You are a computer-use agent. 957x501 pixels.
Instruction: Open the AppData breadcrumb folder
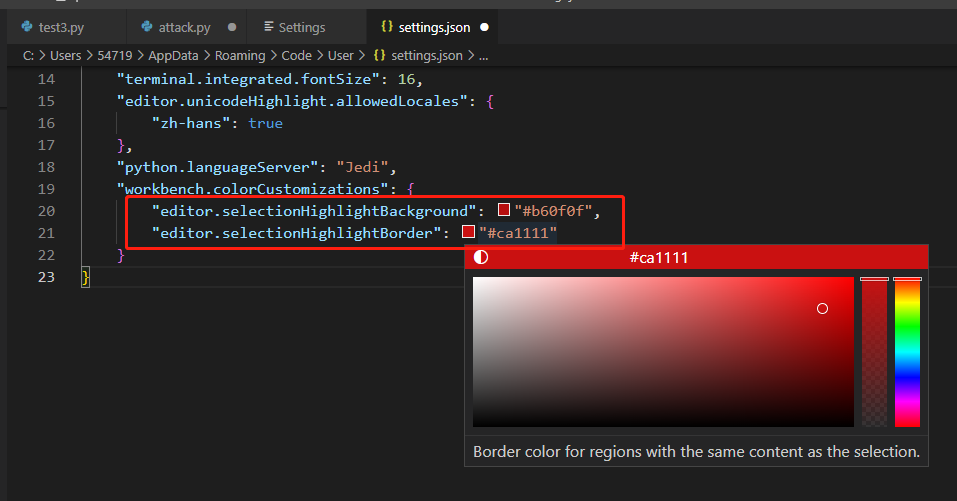(x=173, y=56)
